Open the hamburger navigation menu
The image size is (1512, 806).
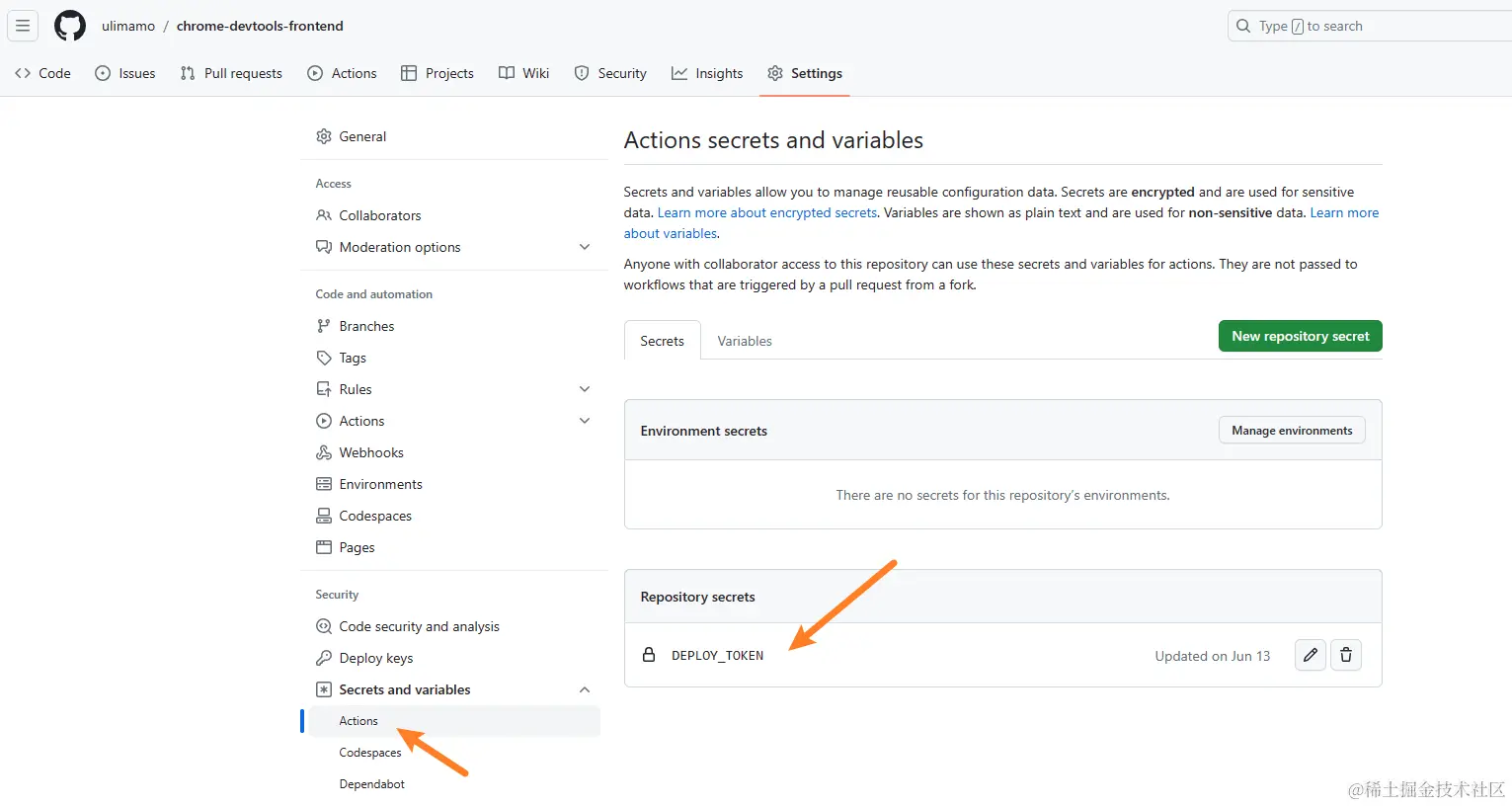(x=23, y=26)
